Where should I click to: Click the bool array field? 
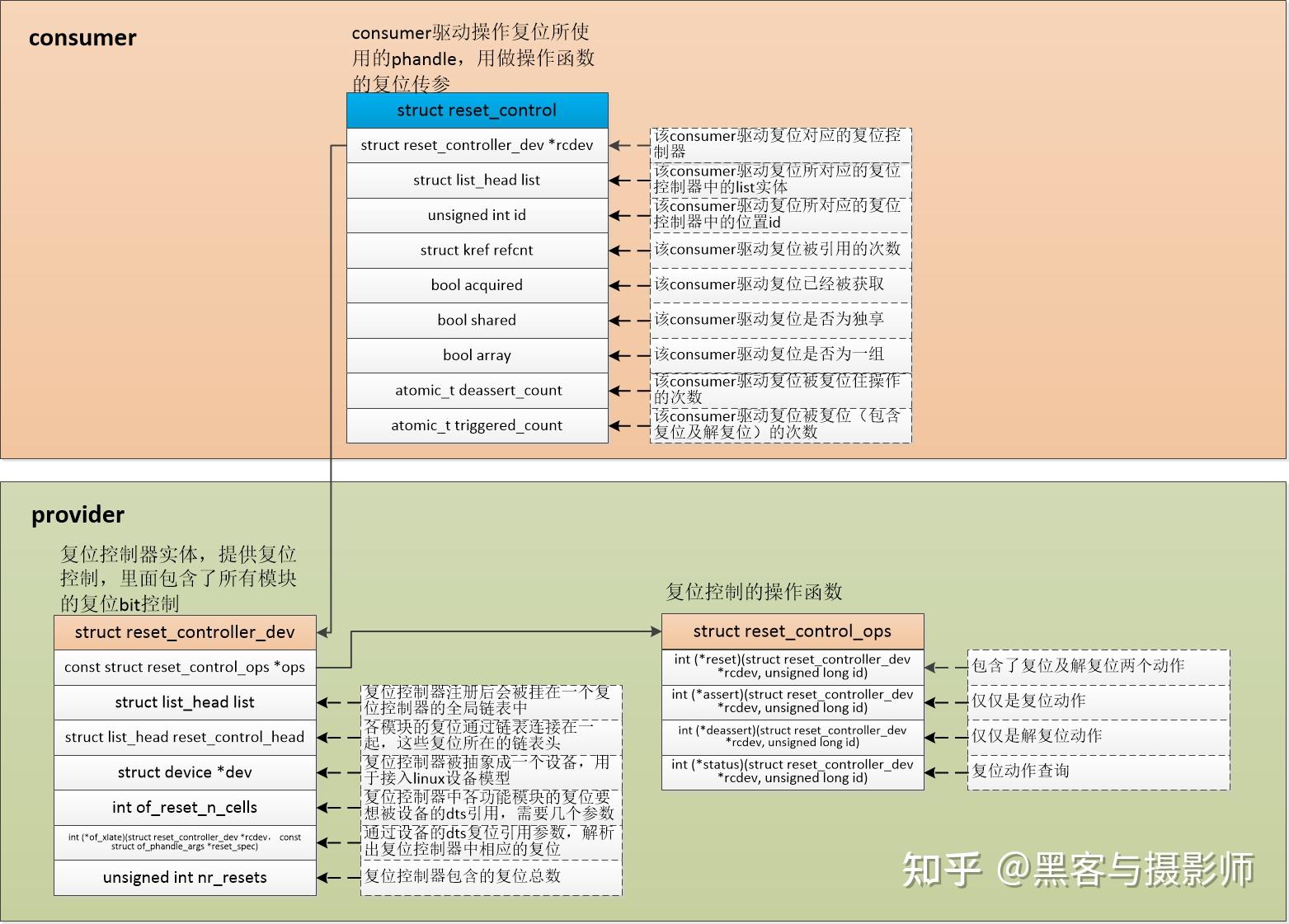[x=477, y=354]
